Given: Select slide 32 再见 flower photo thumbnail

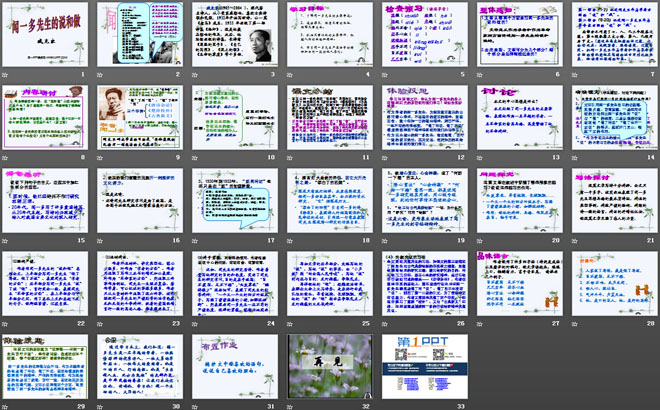Looking at the screenshot, I should click(x=330, y=366).
